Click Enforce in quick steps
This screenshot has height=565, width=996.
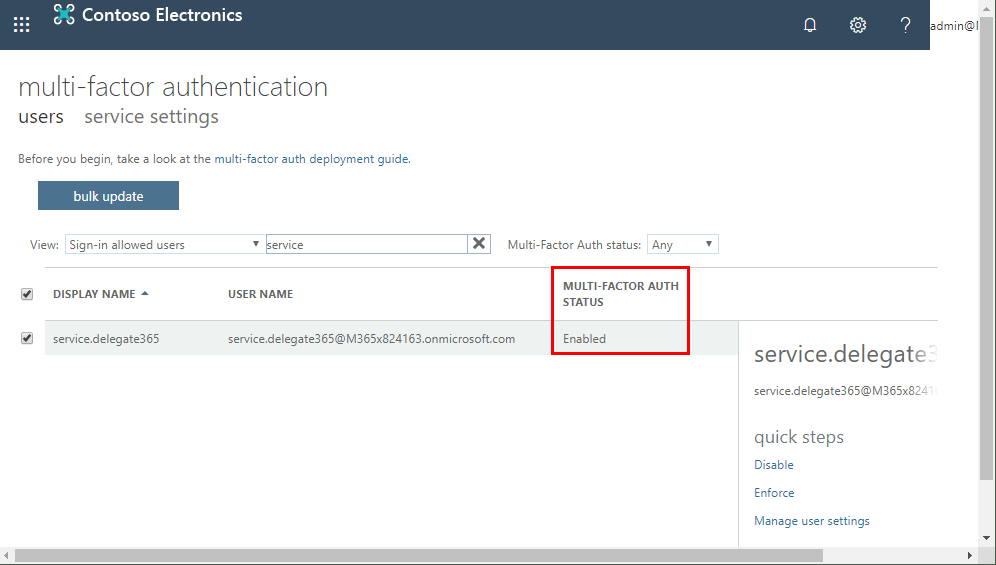tap(774, 493)
